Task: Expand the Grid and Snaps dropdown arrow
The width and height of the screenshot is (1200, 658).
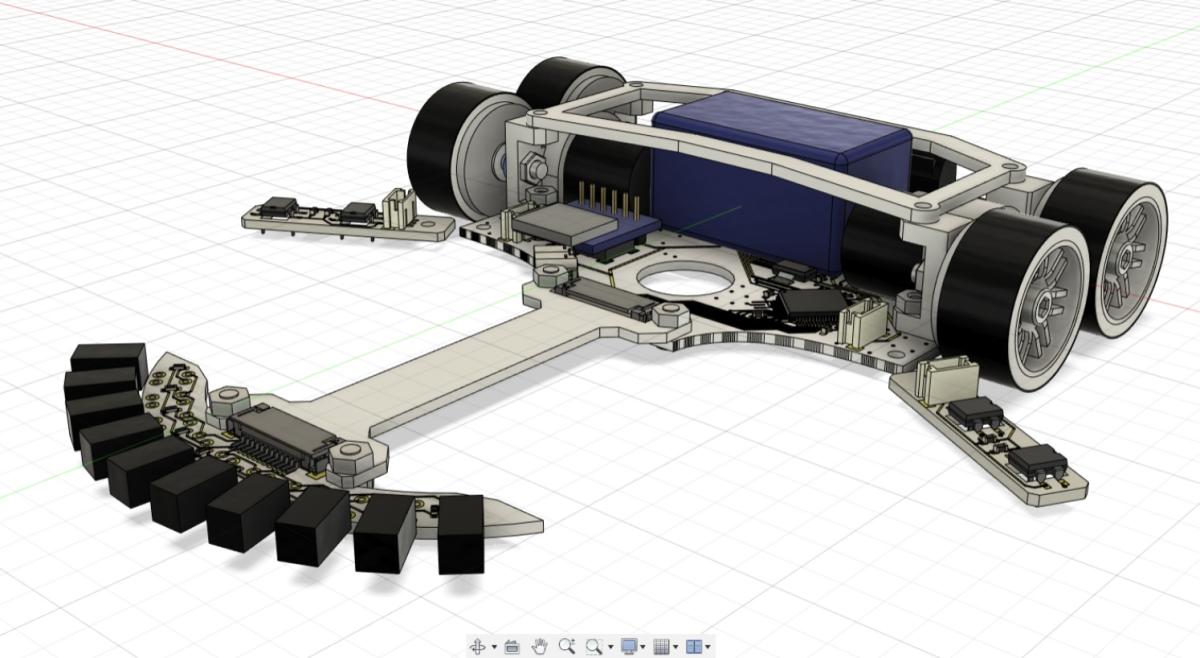Action: point(677,647)
